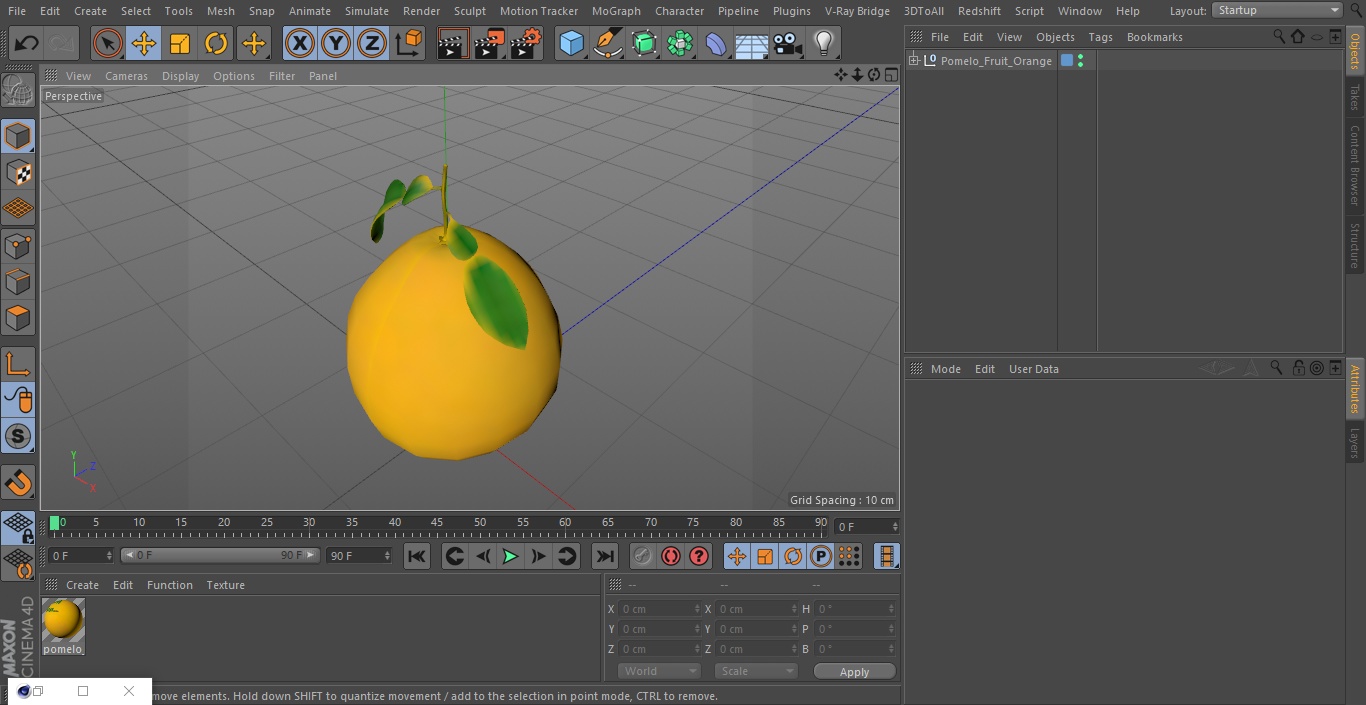Open the World coordinate dropdown
The height and width of the screenshot is (705, 1366).
tap(658, 671)
